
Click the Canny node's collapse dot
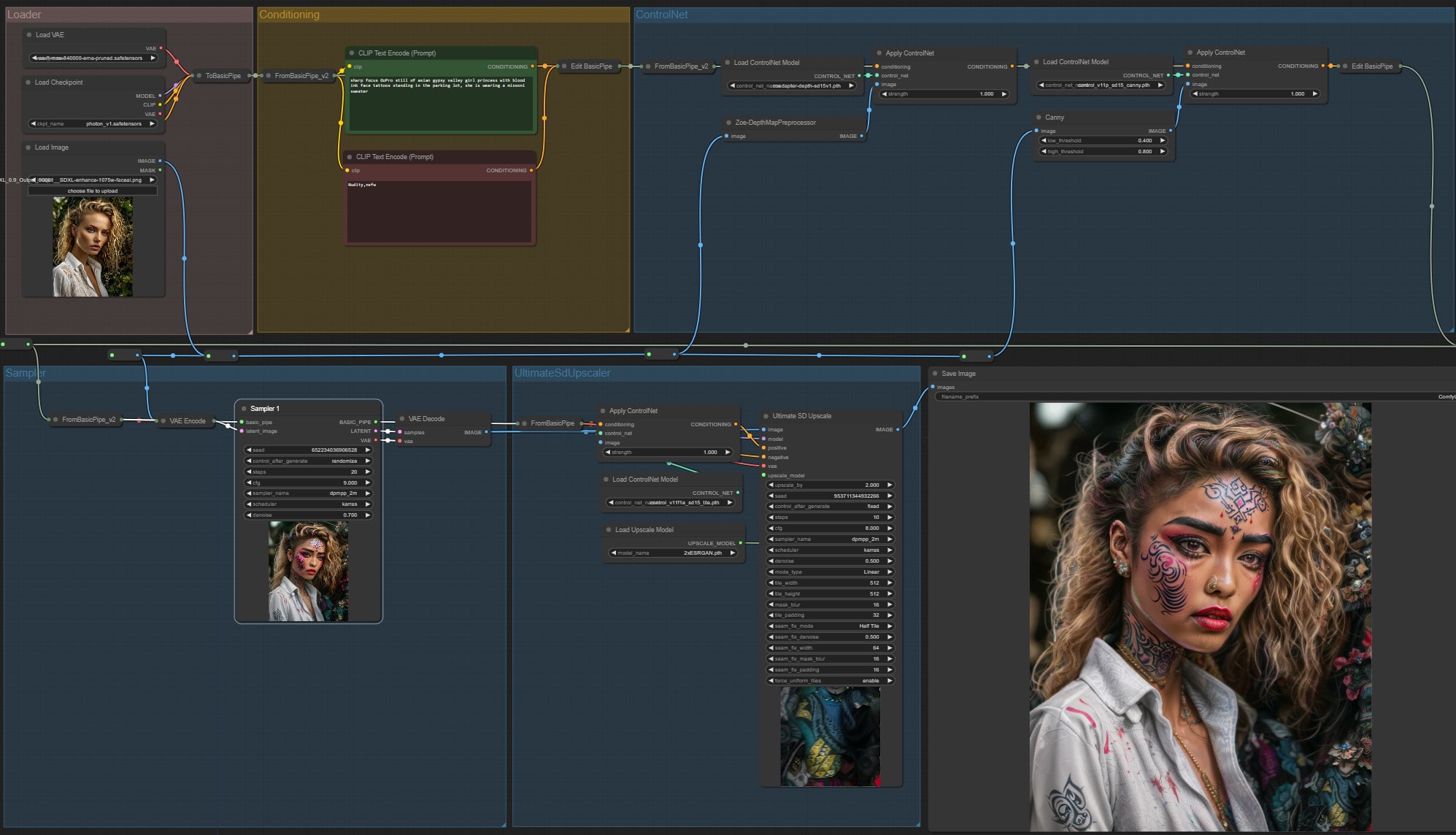click(1039, 118)
